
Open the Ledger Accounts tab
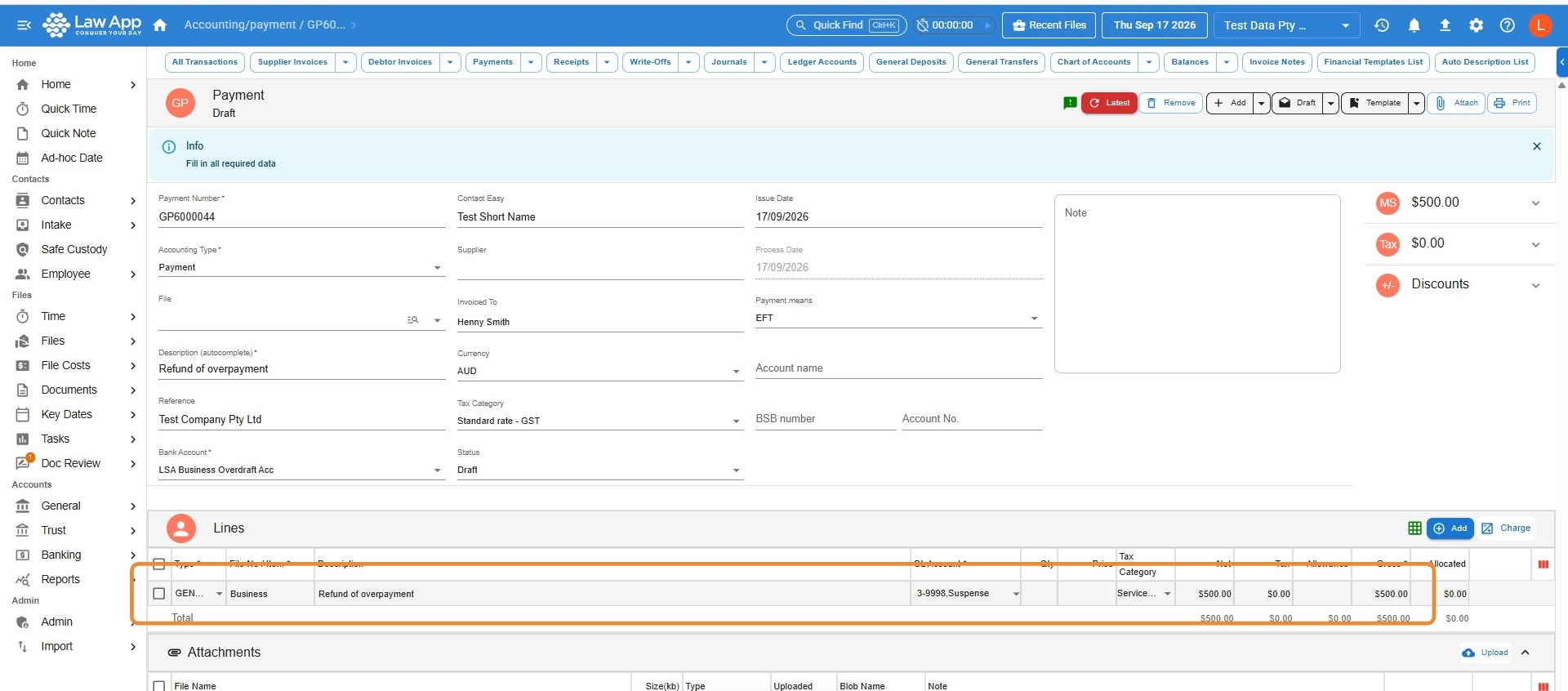coord(822,62)
